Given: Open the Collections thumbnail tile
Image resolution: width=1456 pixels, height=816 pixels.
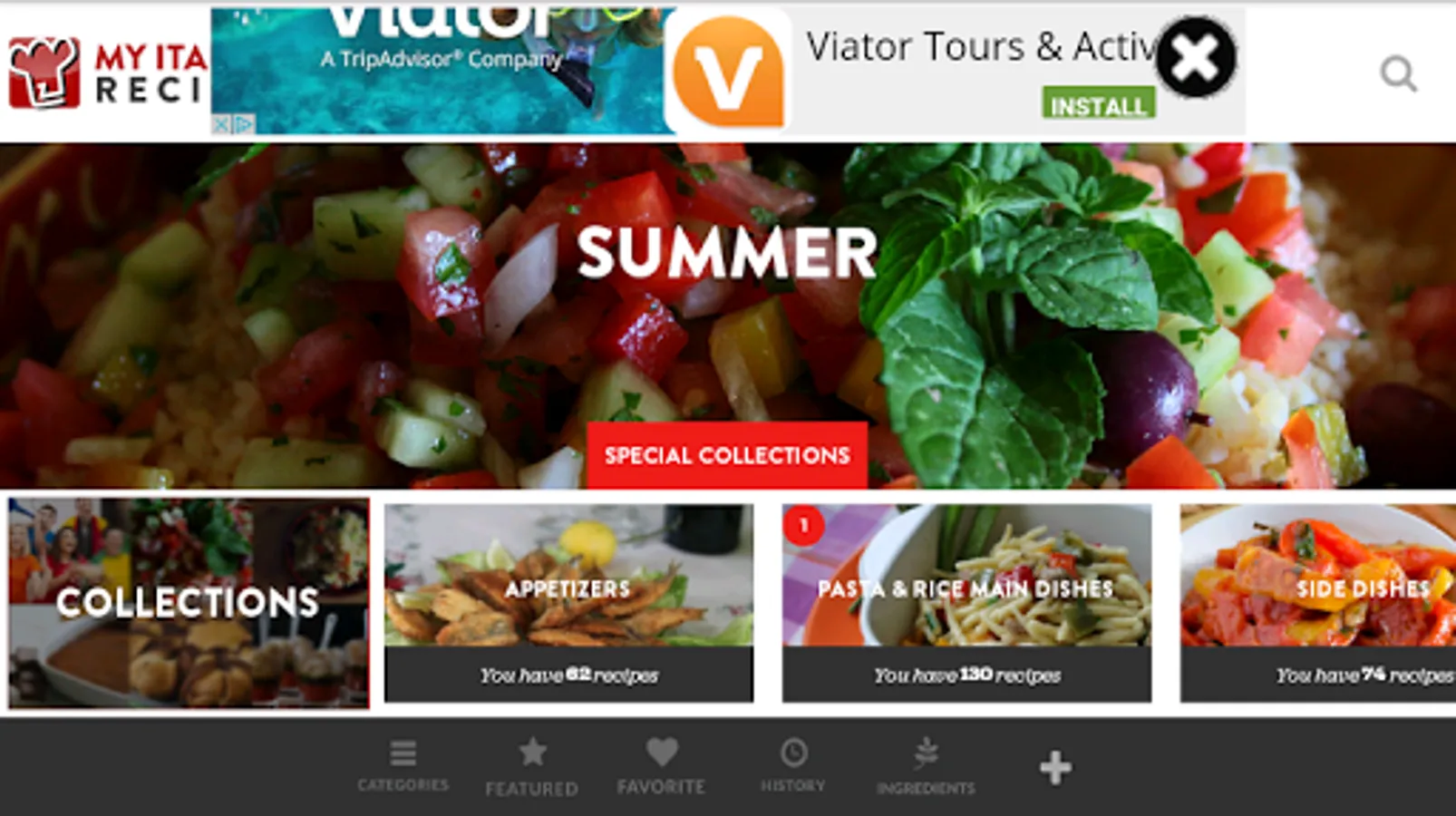Looking at the screenshot, I should tap(189, 603).
